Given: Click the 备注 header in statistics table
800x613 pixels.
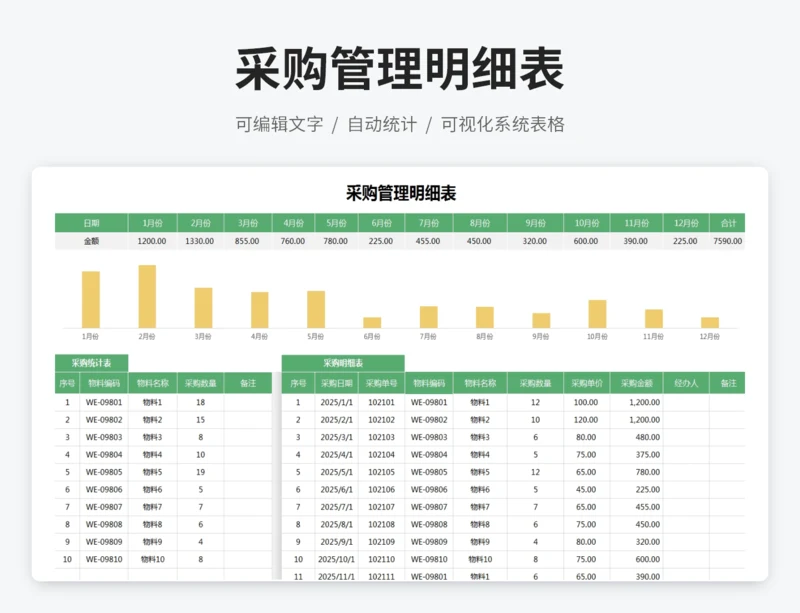Looking at the screenshot, I should click(248, 383).
